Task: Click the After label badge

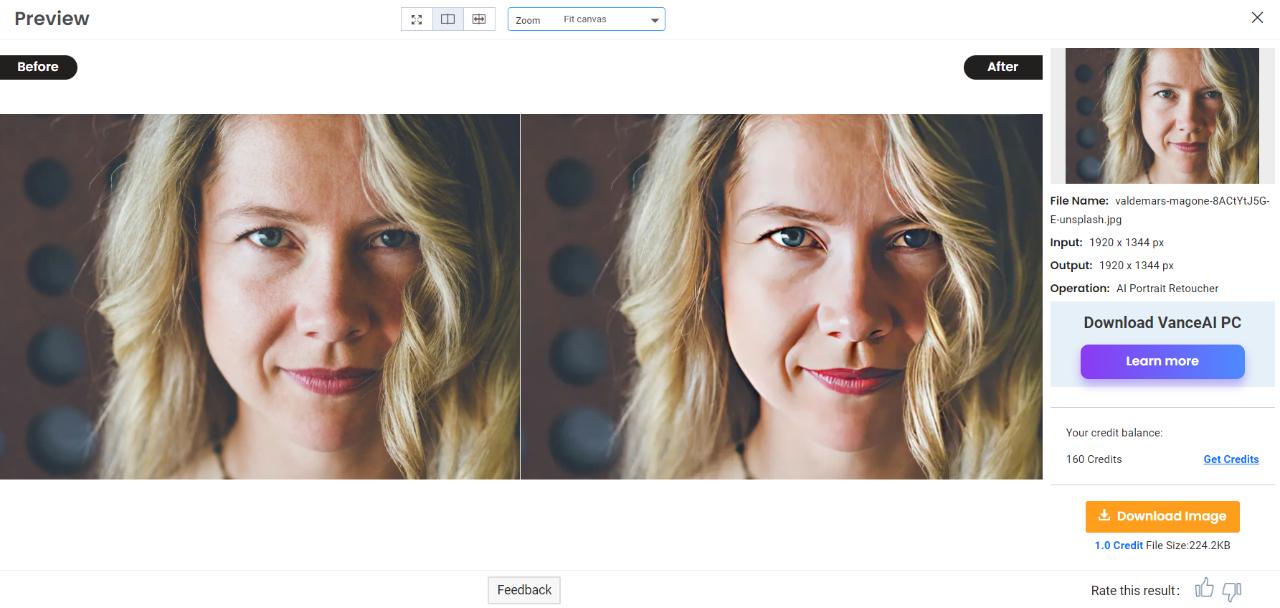Action: coord(1002,67)
